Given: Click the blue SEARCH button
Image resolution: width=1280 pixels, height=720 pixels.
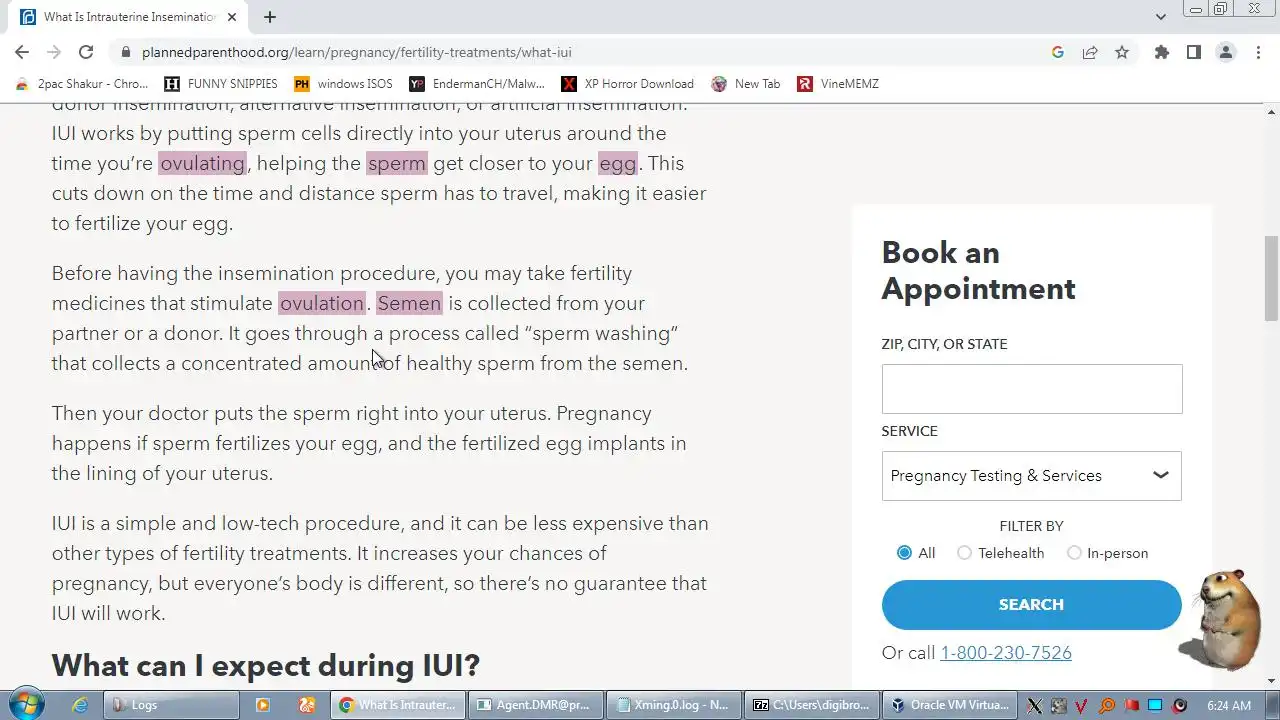Looking at the screenshot, I should [1031, 605].
